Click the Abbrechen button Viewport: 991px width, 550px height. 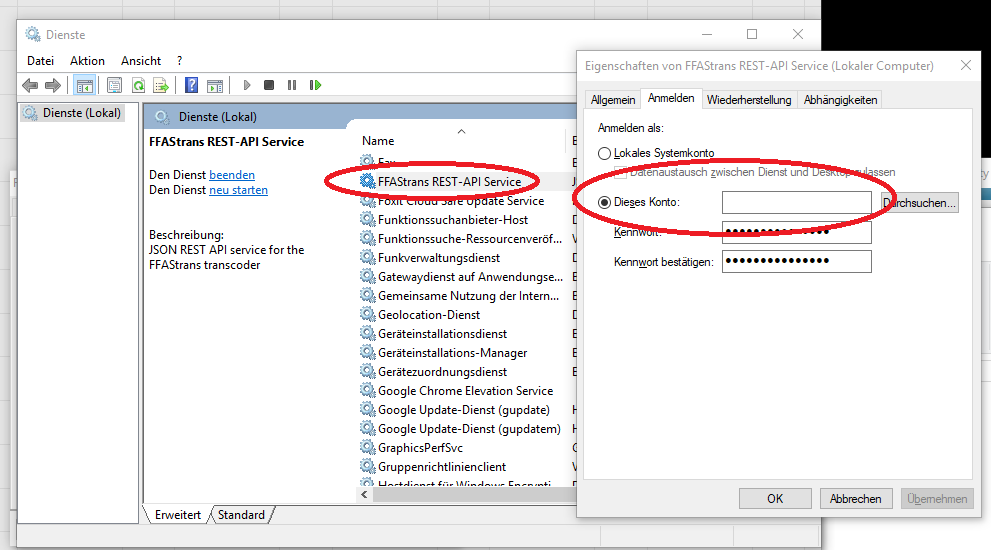coord(856,499)
